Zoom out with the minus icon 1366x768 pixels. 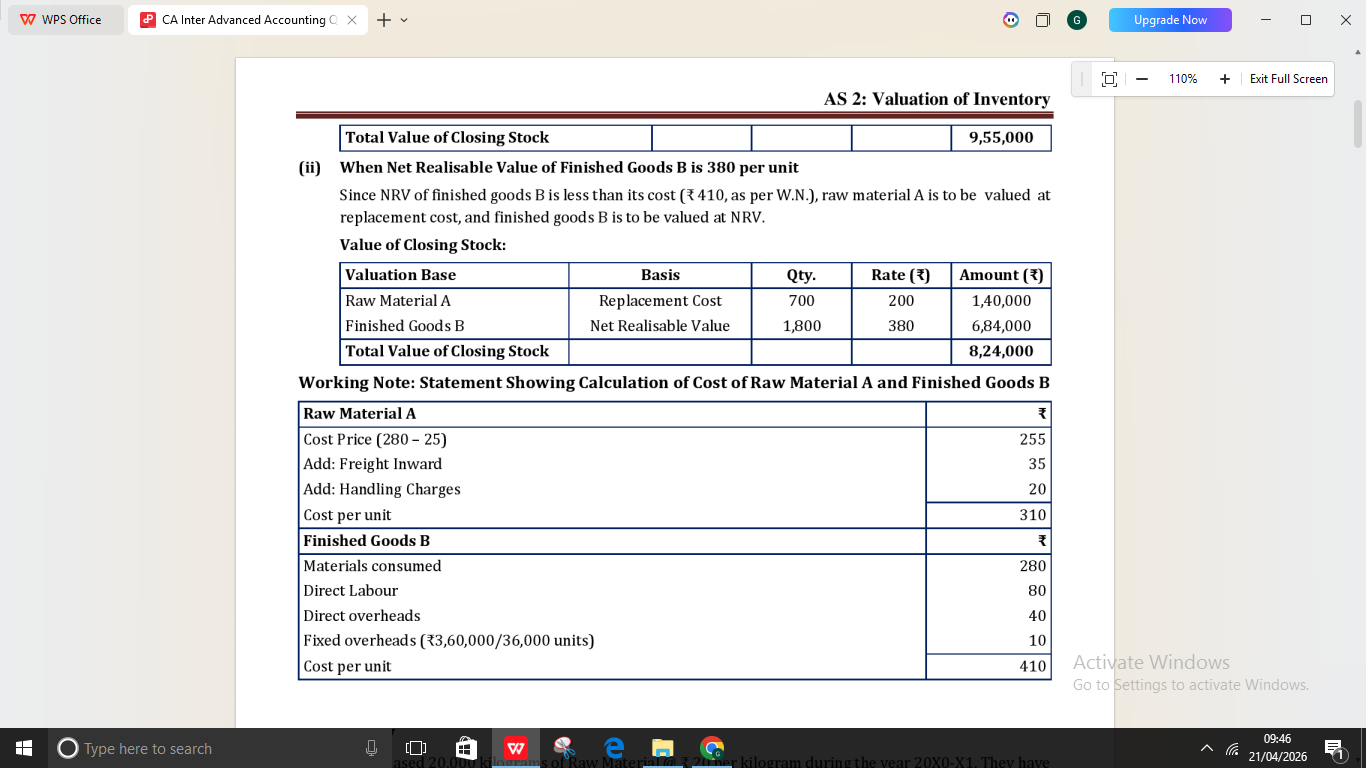click(x=1141, y=79)
